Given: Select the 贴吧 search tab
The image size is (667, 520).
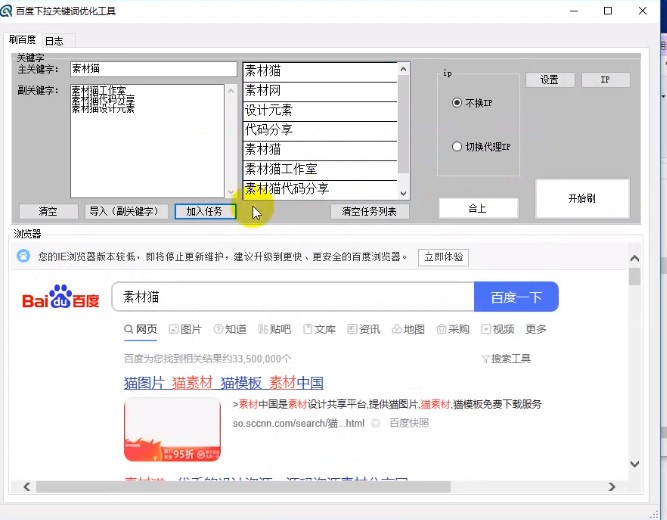Looking at the screenshot, I should pyautogui.click(x=274, y=329).
